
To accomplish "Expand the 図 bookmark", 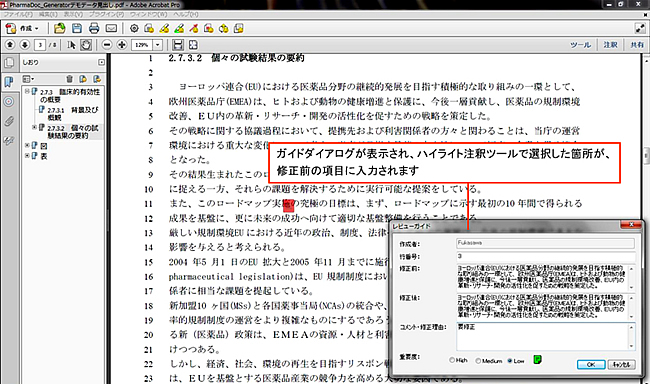I will (27, 146).
